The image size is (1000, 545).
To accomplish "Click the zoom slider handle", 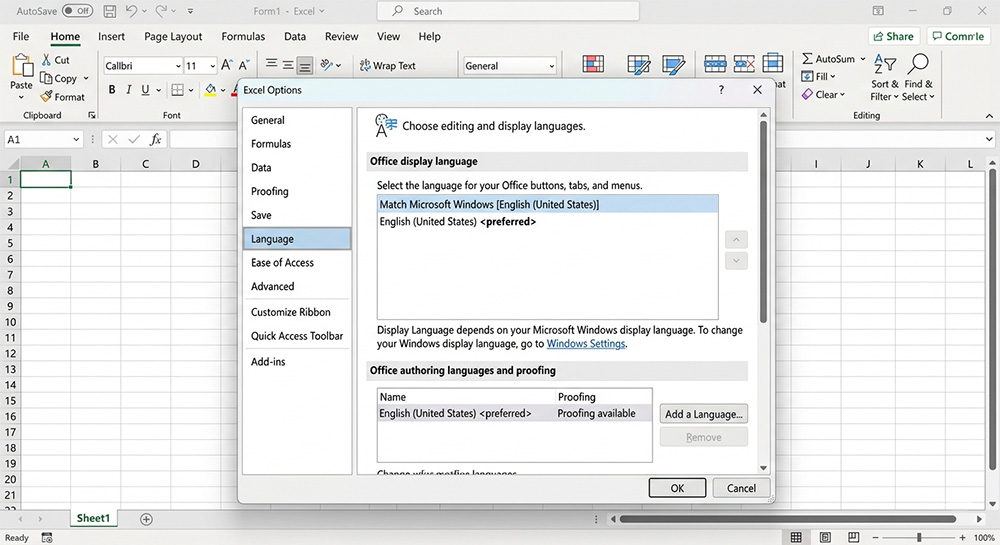I will pyautogui.click(x=919, y=537).
